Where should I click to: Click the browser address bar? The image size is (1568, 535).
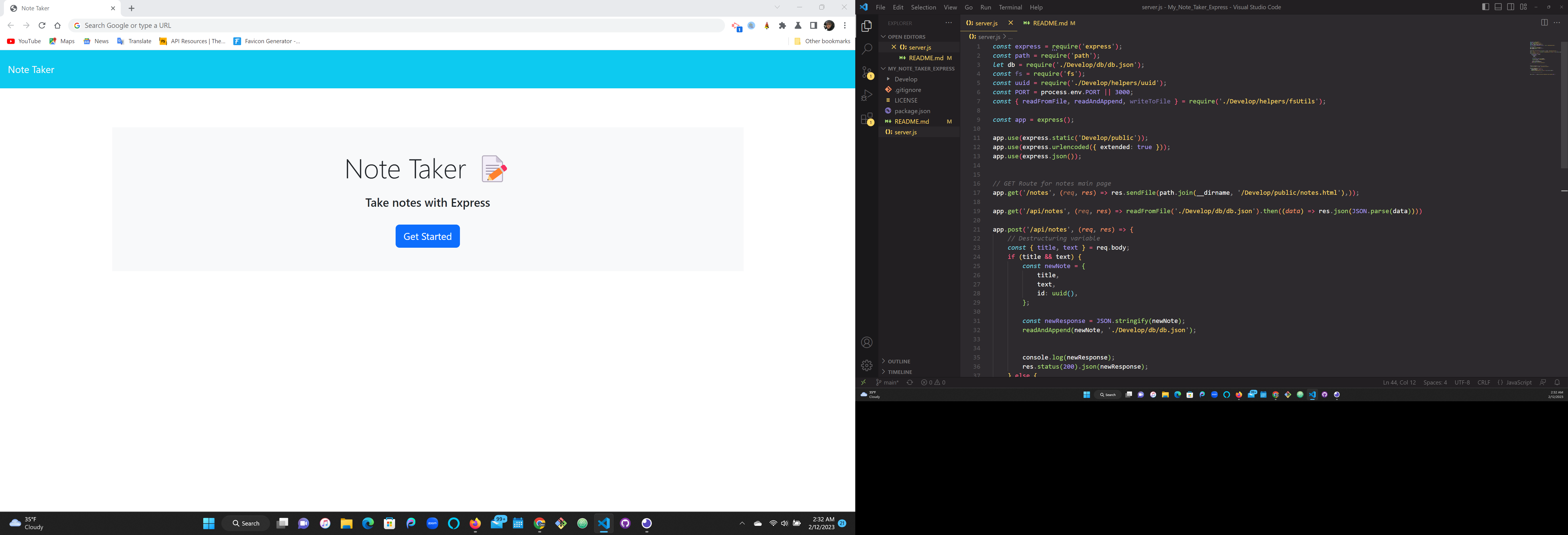point(244,25)
